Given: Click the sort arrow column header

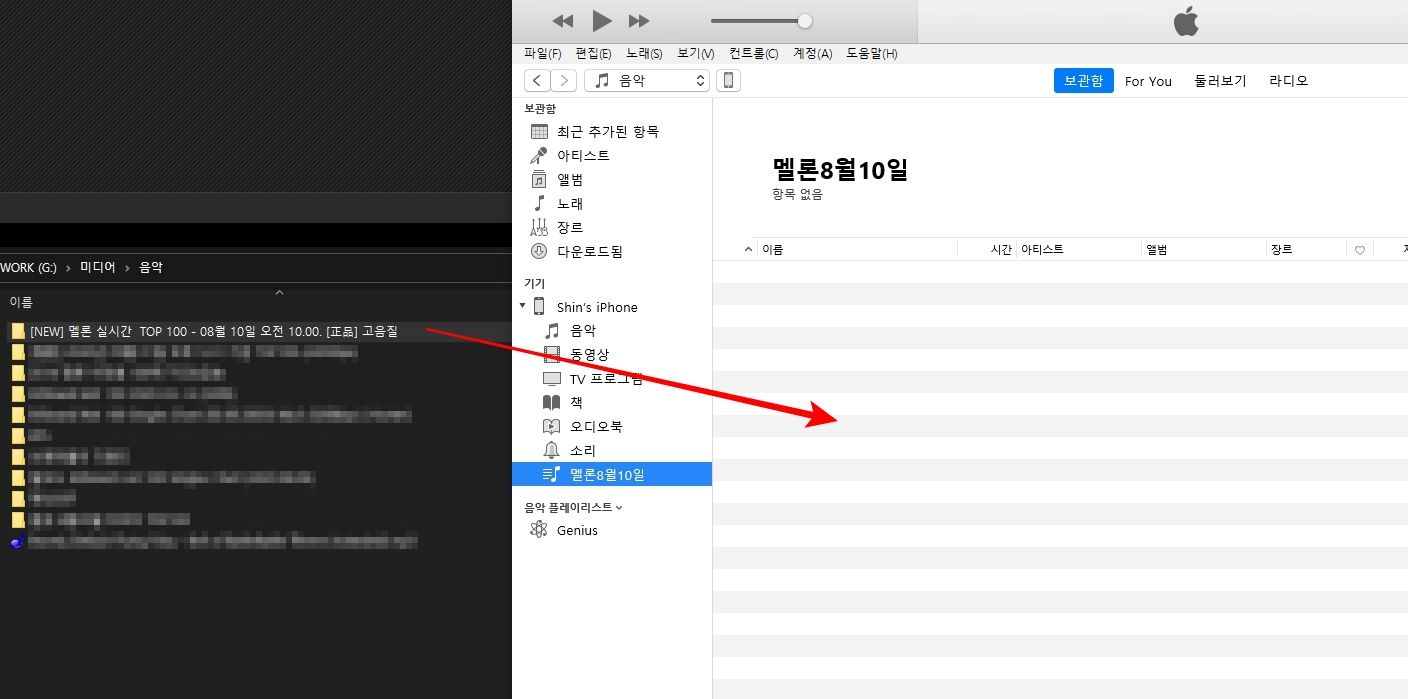Looking at the screenshot, I should click(x=749, y=250).
